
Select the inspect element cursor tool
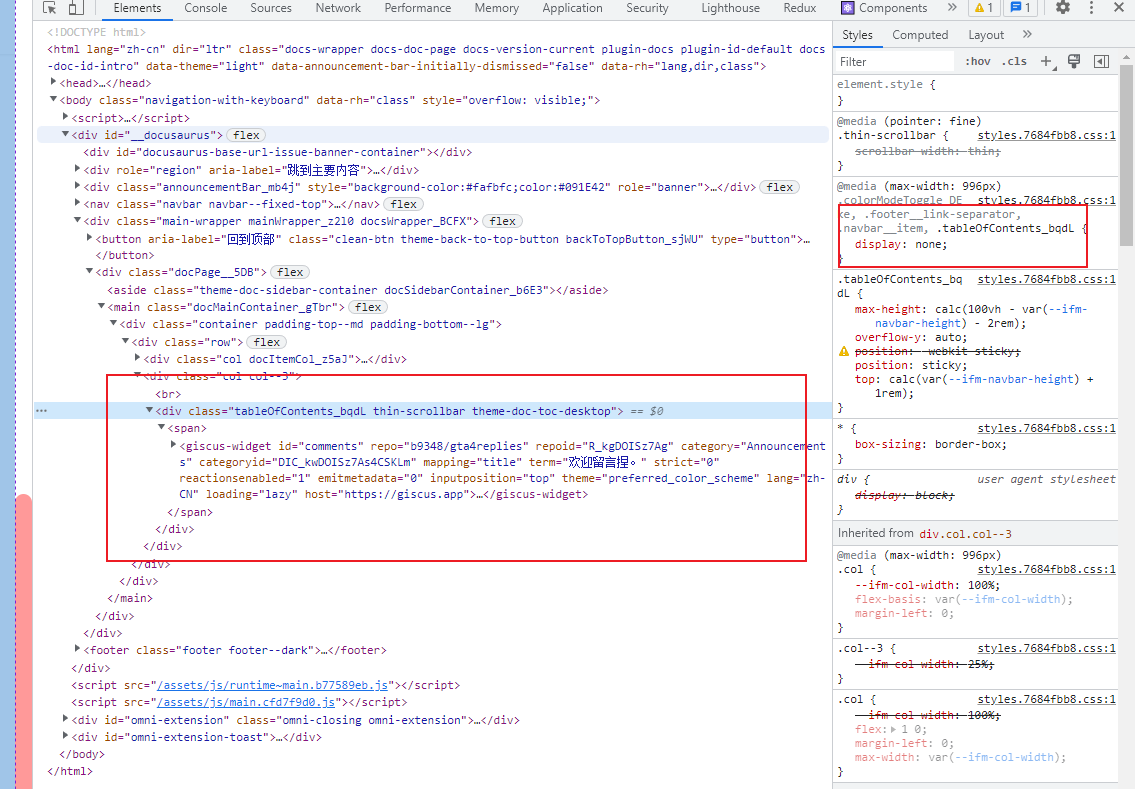[49, 8]
